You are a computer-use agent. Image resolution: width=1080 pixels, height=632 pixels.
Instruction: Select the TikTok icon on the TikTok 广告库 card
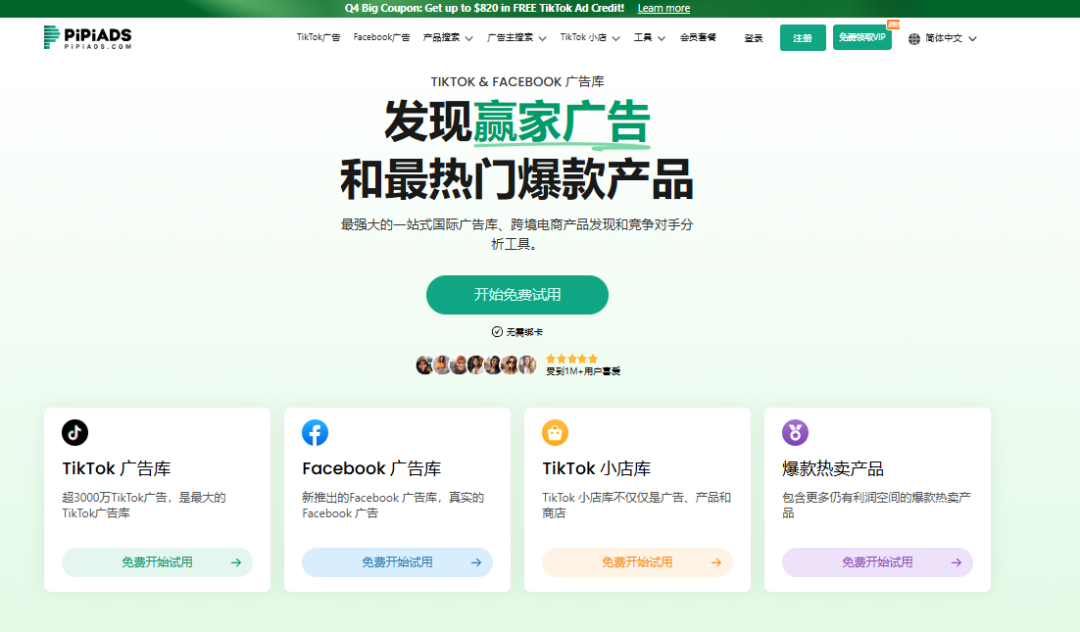coord(74,432)
